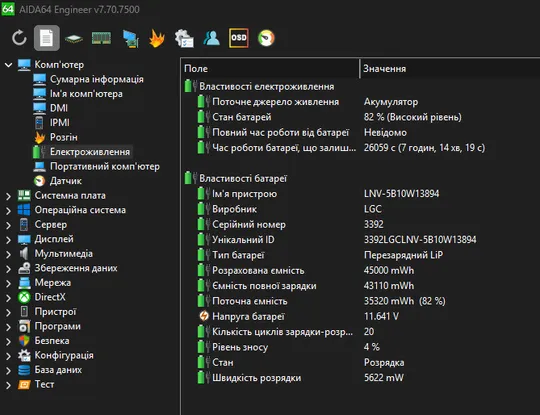The width and height of the screenshot is (540, 415).
Task: Click the Комп'ютер monitor icon in tree
Action: tap(24, 65)
